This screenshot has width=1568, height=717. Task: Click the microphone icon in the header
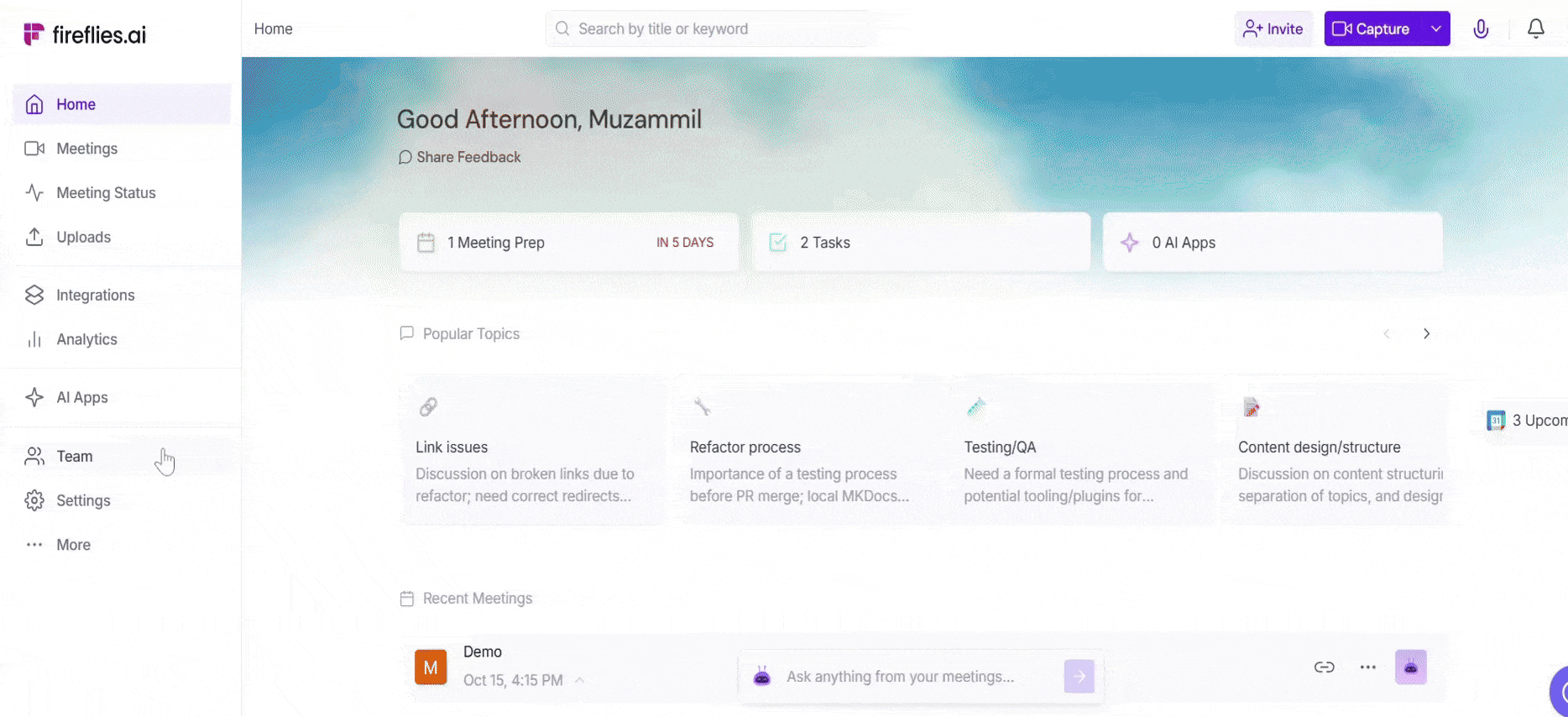pyautogui.click(x=1481, y=29)
